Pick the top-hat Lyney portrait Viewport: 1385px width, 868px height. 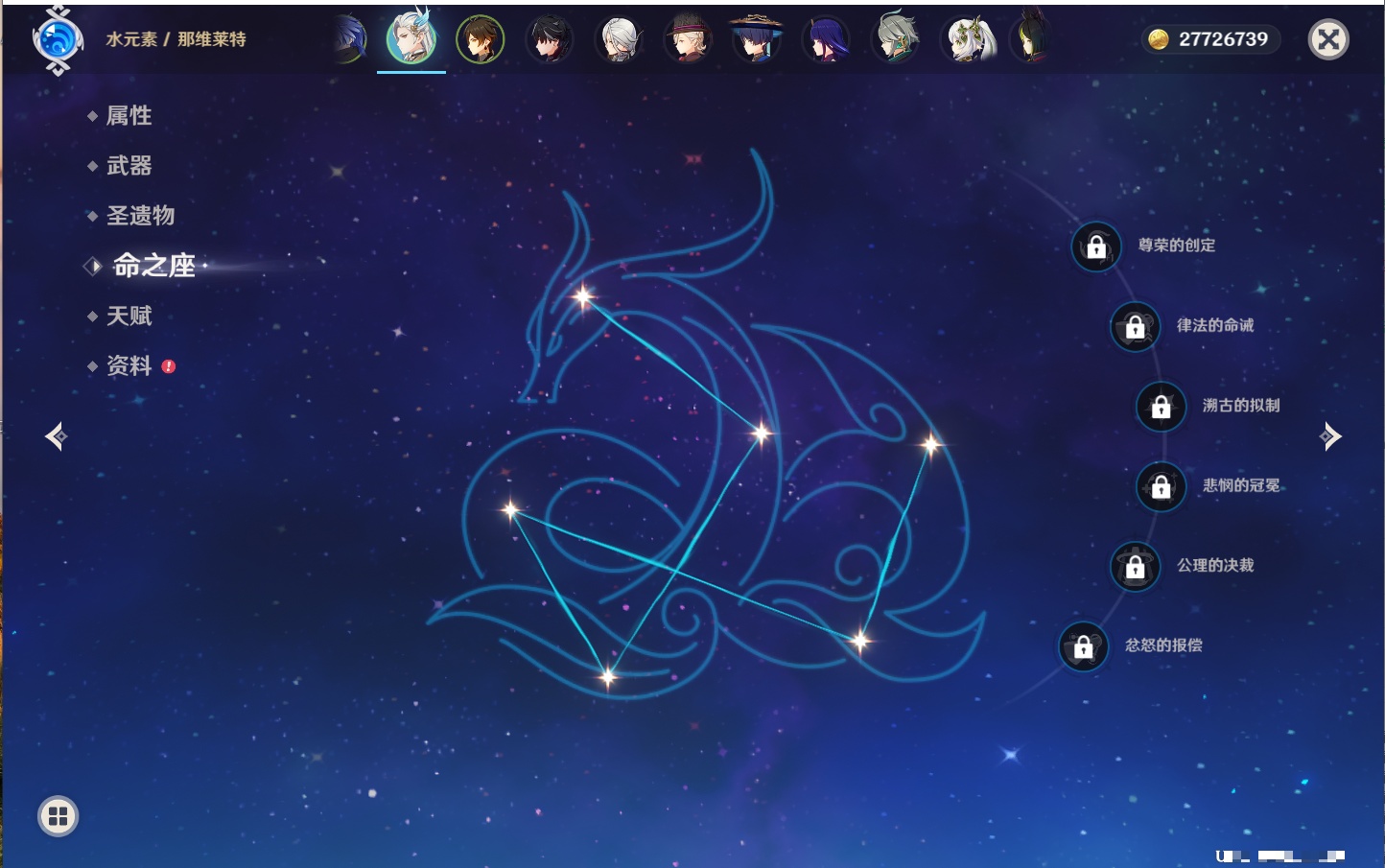688,39
